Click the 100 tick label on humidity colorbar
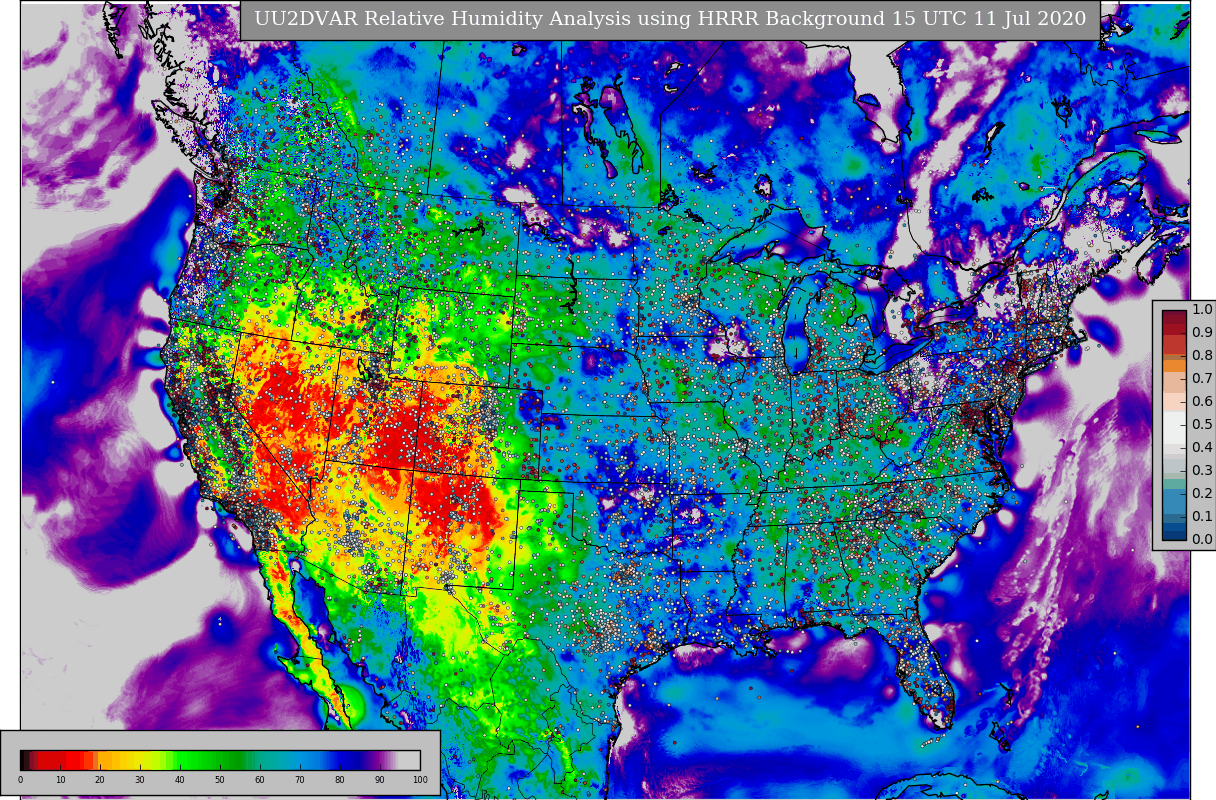Image resolution: width=1216 pixels, height=800 pixels. [420, 779]
